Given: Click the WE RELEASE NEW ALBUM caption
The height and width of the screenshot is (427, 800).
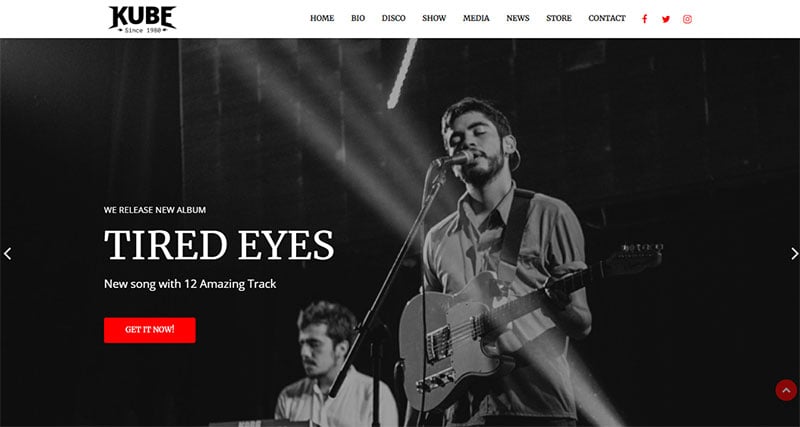Looking at the screenshot, I should click(155, 210).
